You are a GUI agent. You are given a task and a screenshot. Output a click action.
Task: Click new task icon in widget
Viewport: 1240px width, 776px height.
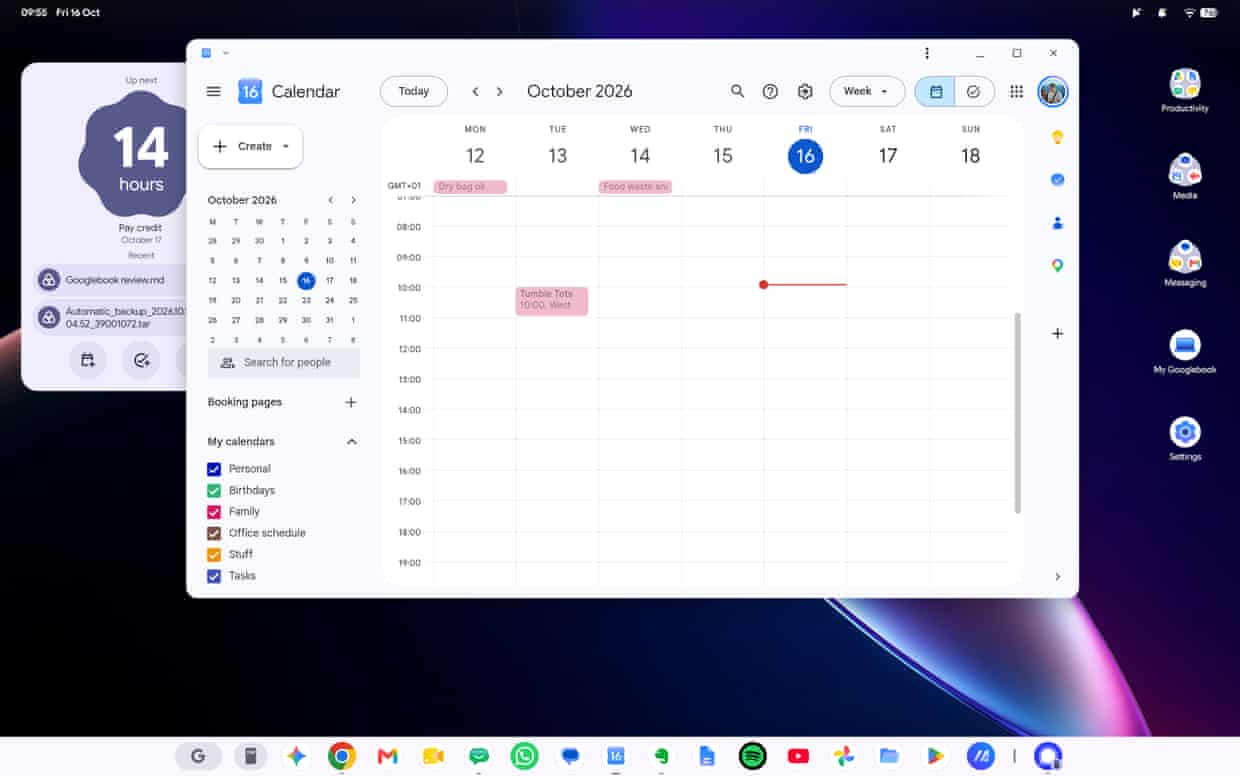point(141,360)
